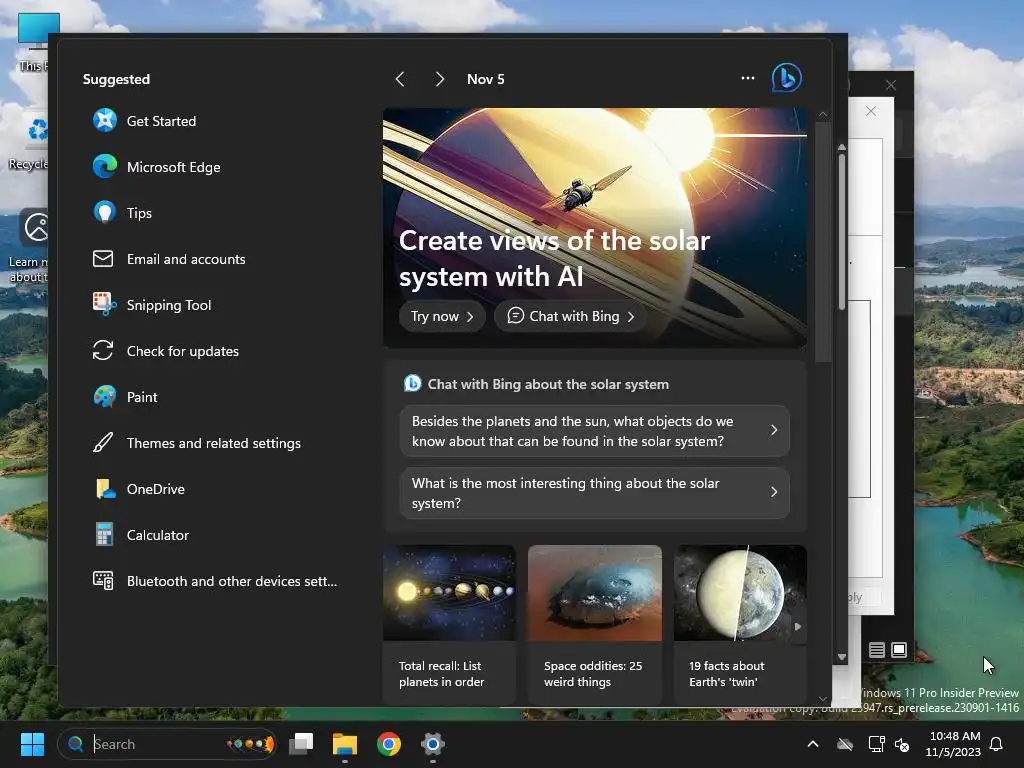Click the network display tray icon
This screenshot has height=768, width=1024.
pyautogui.click(x=876, y=744)
